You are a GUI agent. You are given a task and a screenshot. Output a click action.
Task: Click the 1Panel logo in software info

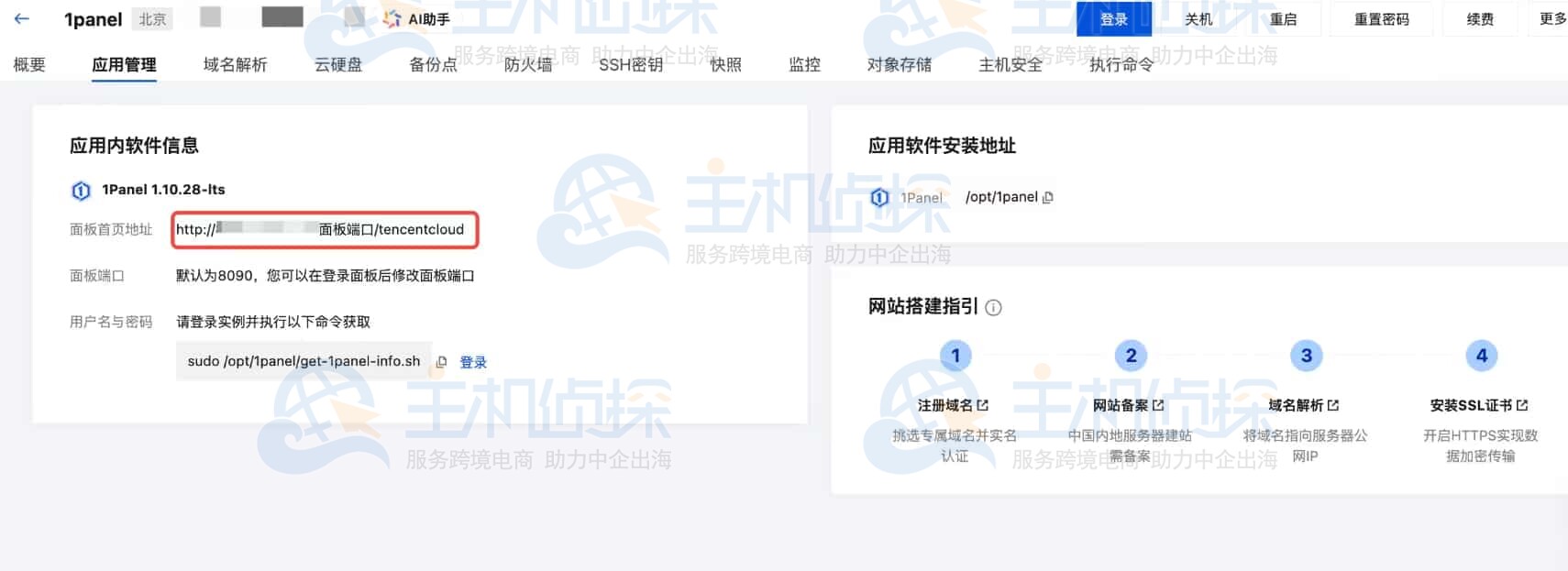(x=81, y=191)
